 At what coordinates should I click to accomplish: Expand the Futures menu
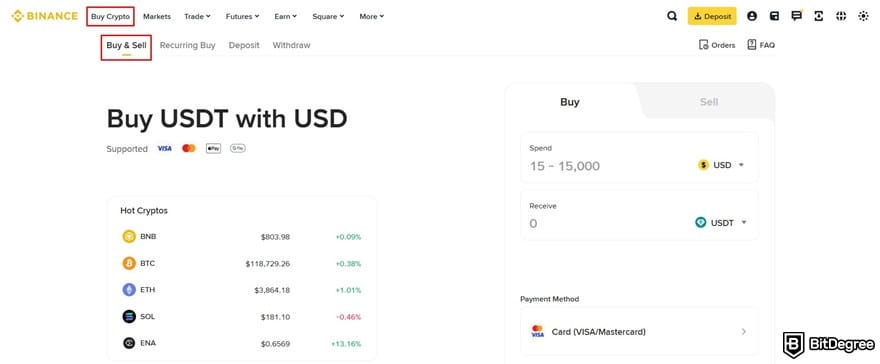242,16
